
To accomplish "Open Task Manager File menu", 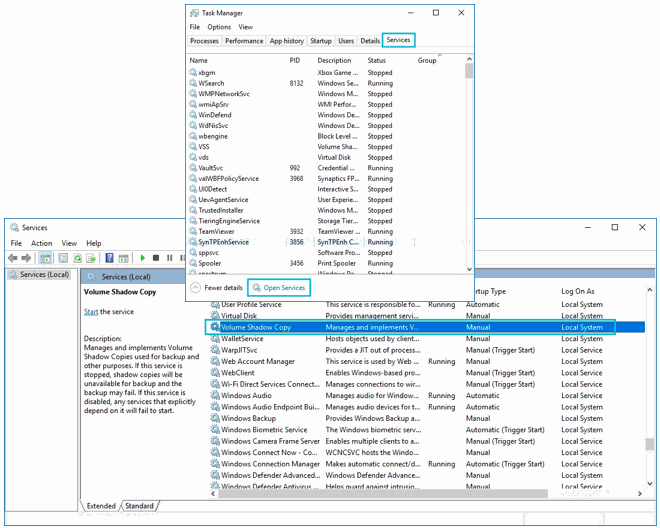I will click(194, 27).
